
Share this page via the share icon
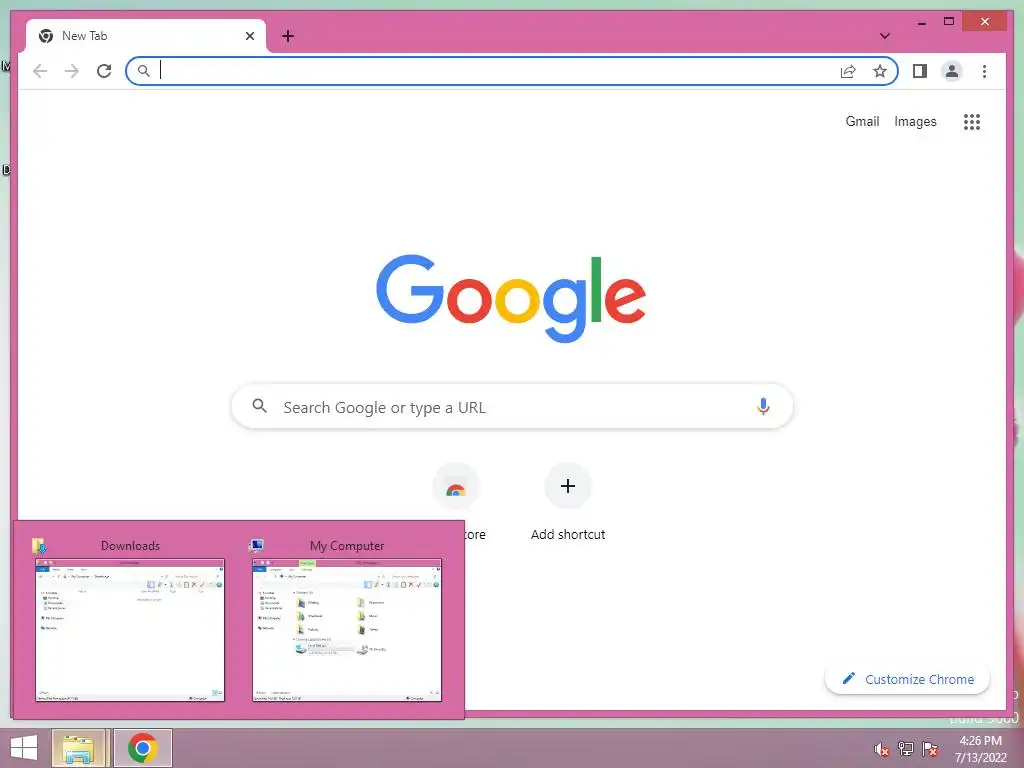(848, 71)
